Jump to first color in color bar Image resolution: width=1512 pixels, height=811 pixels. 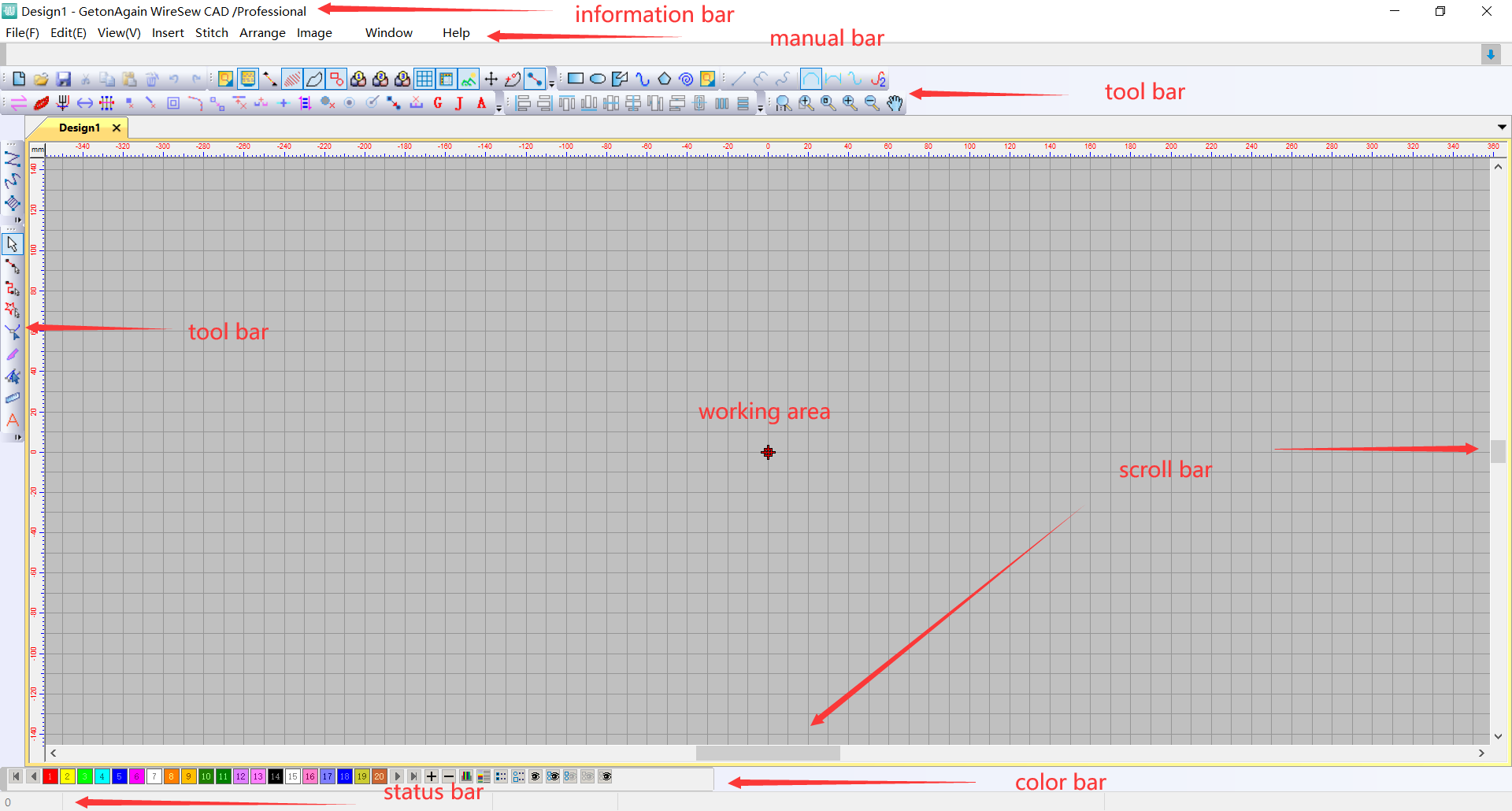click(x=16, y=776)
